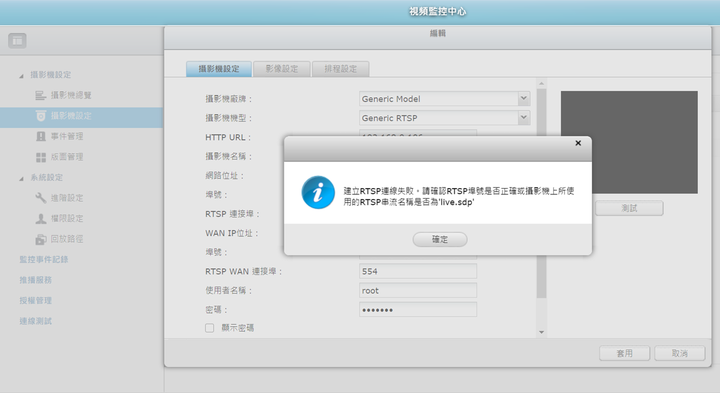720x393 pixels.
Task: Switch to 排程設定 tab
Action: click(340, 69)
